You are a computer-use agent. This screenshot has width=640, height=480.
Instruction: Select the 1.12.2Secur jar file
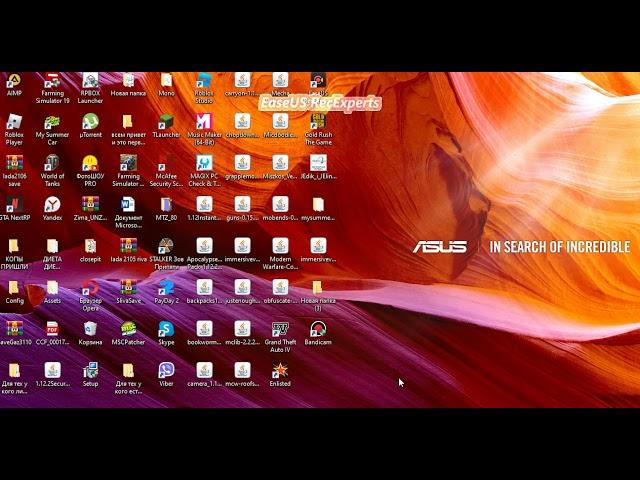click(52, 375)
